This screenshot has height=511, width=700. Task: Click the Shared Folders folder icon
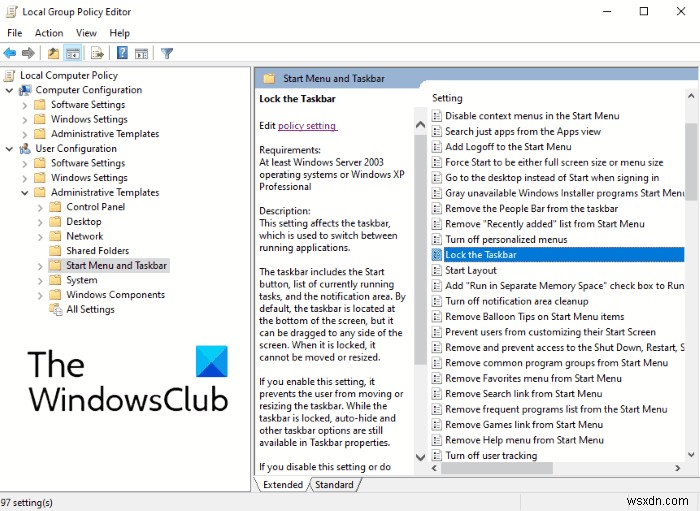[x=55, y=250]
